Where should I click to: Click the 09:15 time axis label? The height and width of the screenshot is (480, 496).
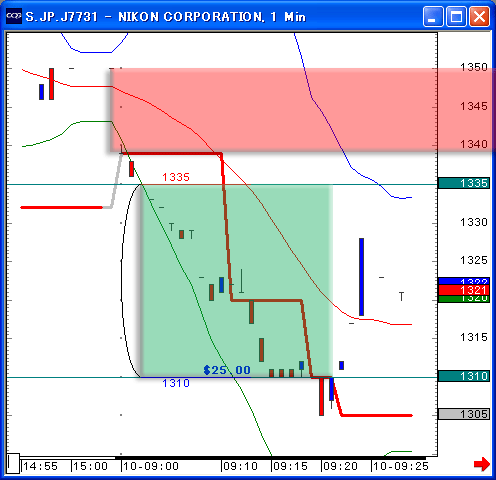290,466
